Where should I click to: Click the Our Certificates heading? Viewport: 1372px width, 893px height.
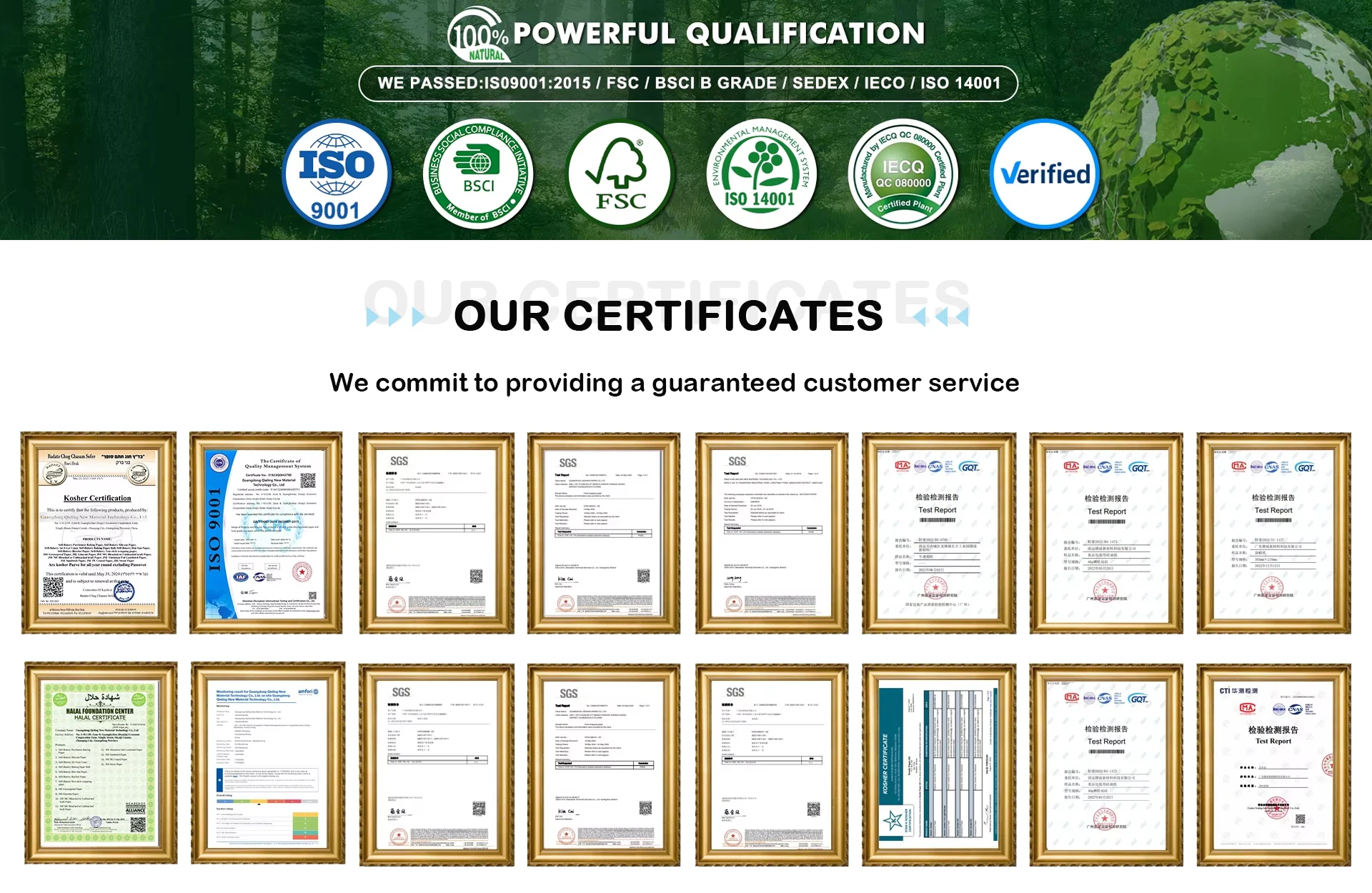[668, 316]
